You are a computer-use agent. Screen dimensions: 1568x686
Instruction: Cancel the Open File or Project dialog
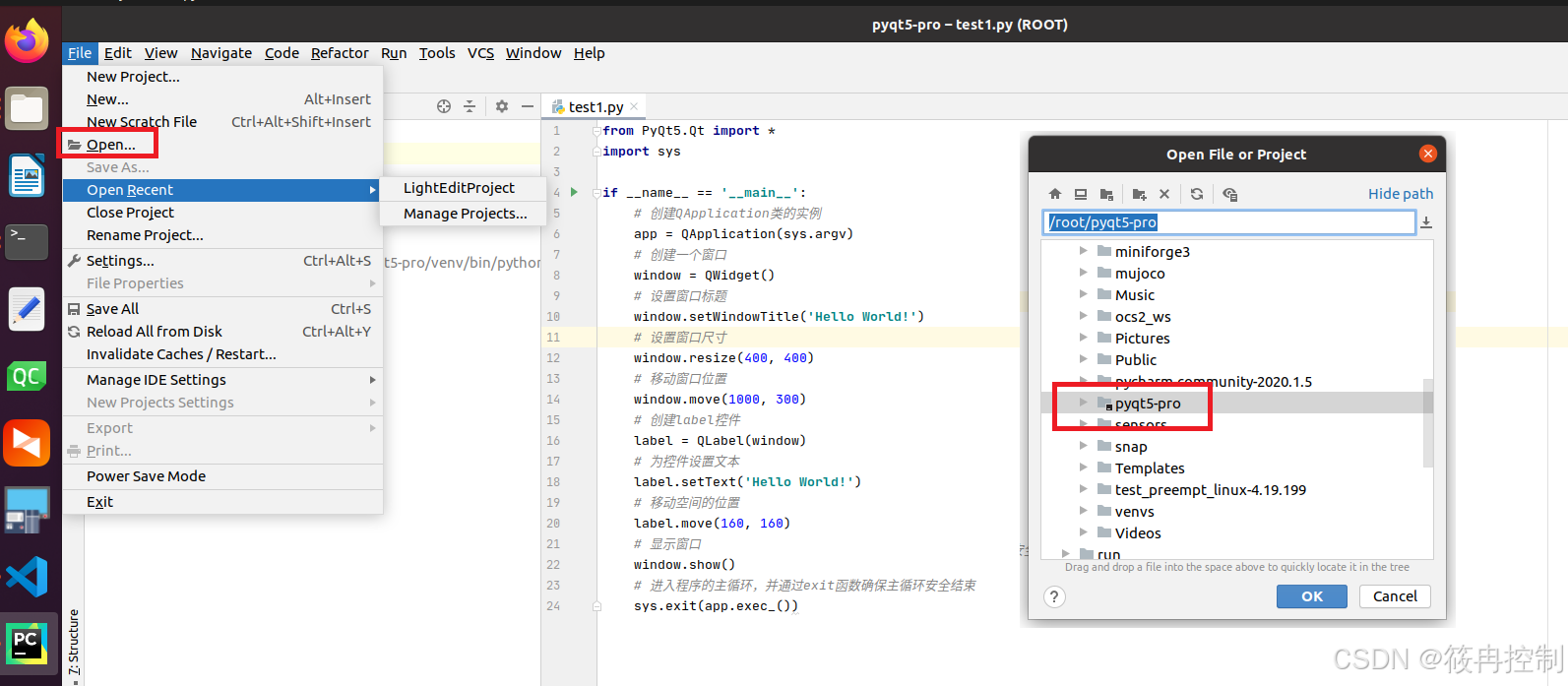[x=1395, y=596]
